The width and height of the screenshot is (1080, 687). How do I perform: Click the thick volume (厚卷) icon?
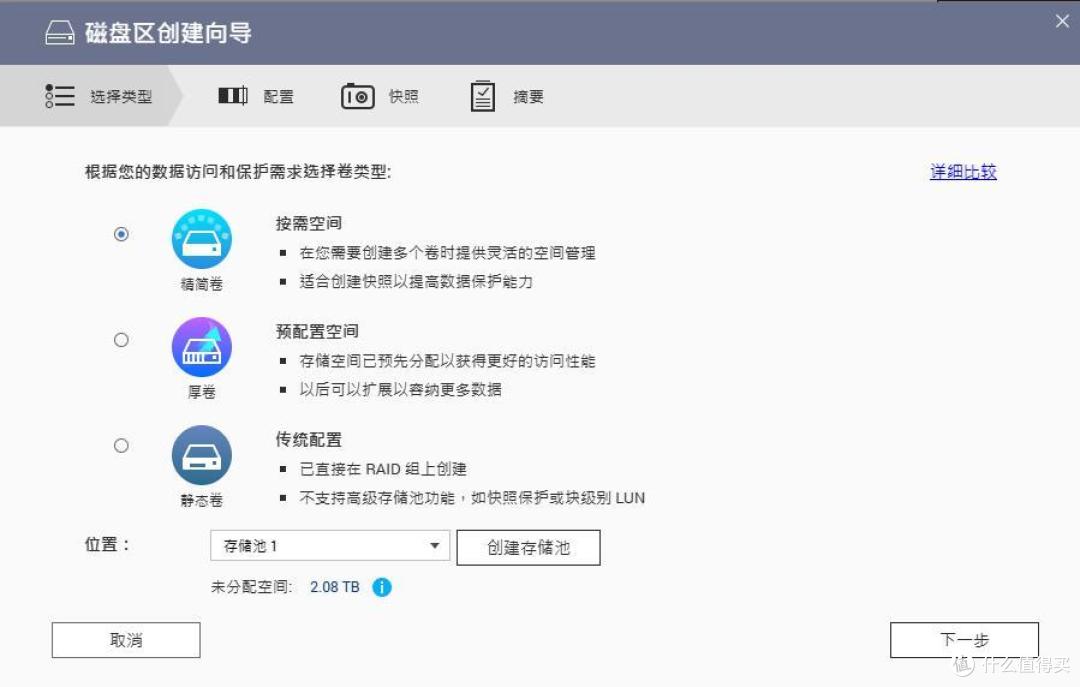click(202, 347)
